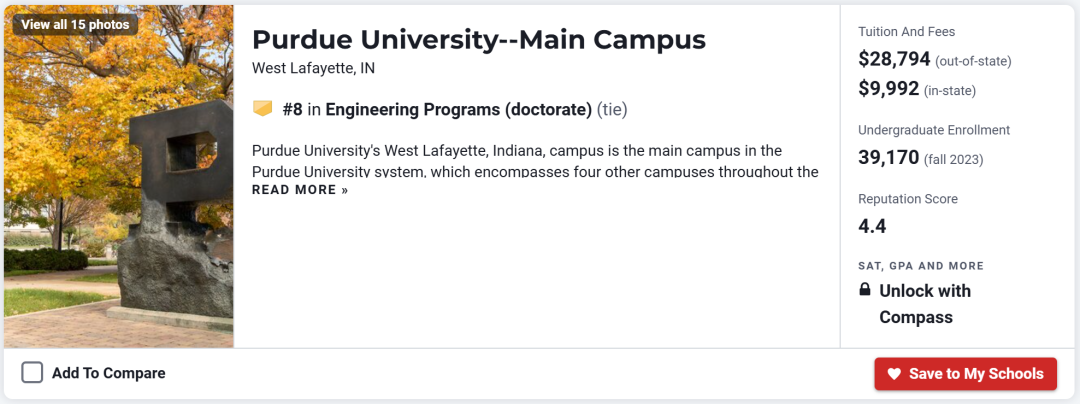The width and height of the screenshot is (1080, 404).
Task: Click the 4.4 reputation score value
Action: point(872,226)
